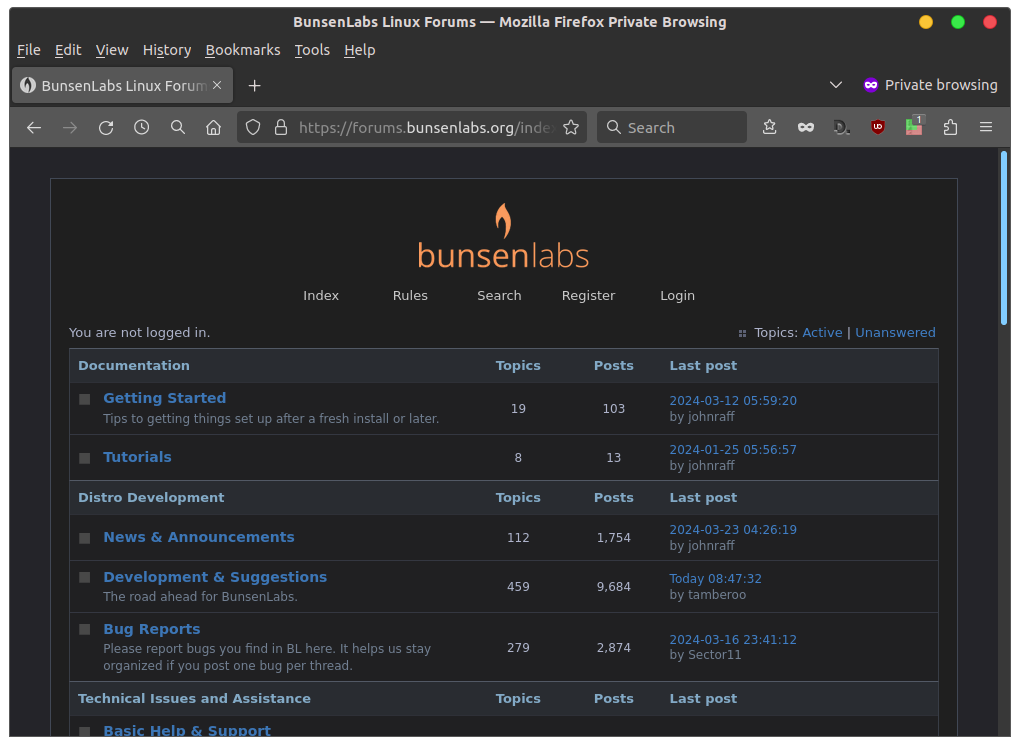Image resolution: width=1020 pixels, height=746 pixels.
Task: Show Unanswered topics
Action: pos(895,333)
